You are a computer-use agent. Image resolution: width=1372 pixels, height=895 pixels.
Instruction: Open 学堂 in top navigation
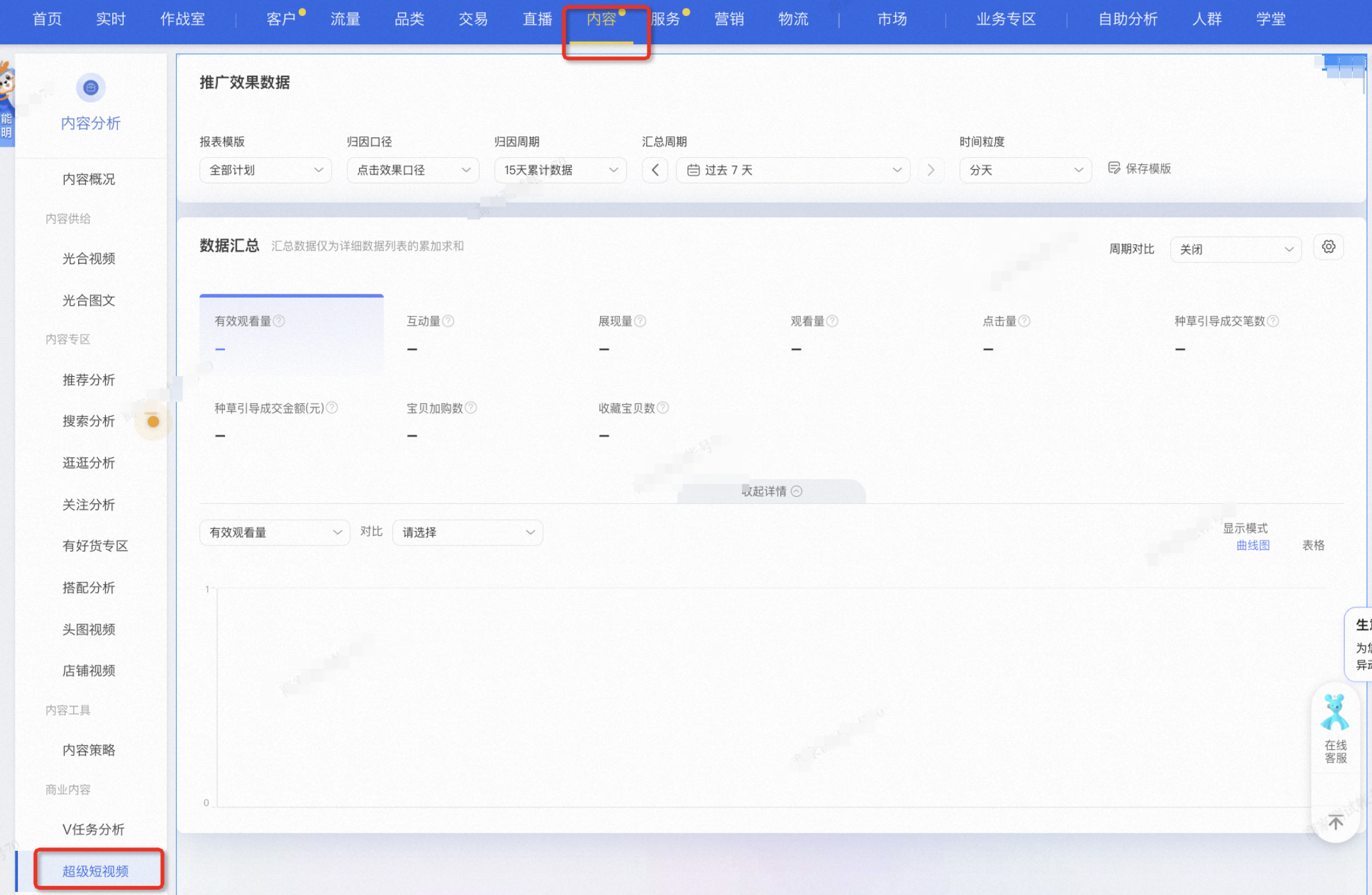1271,19
